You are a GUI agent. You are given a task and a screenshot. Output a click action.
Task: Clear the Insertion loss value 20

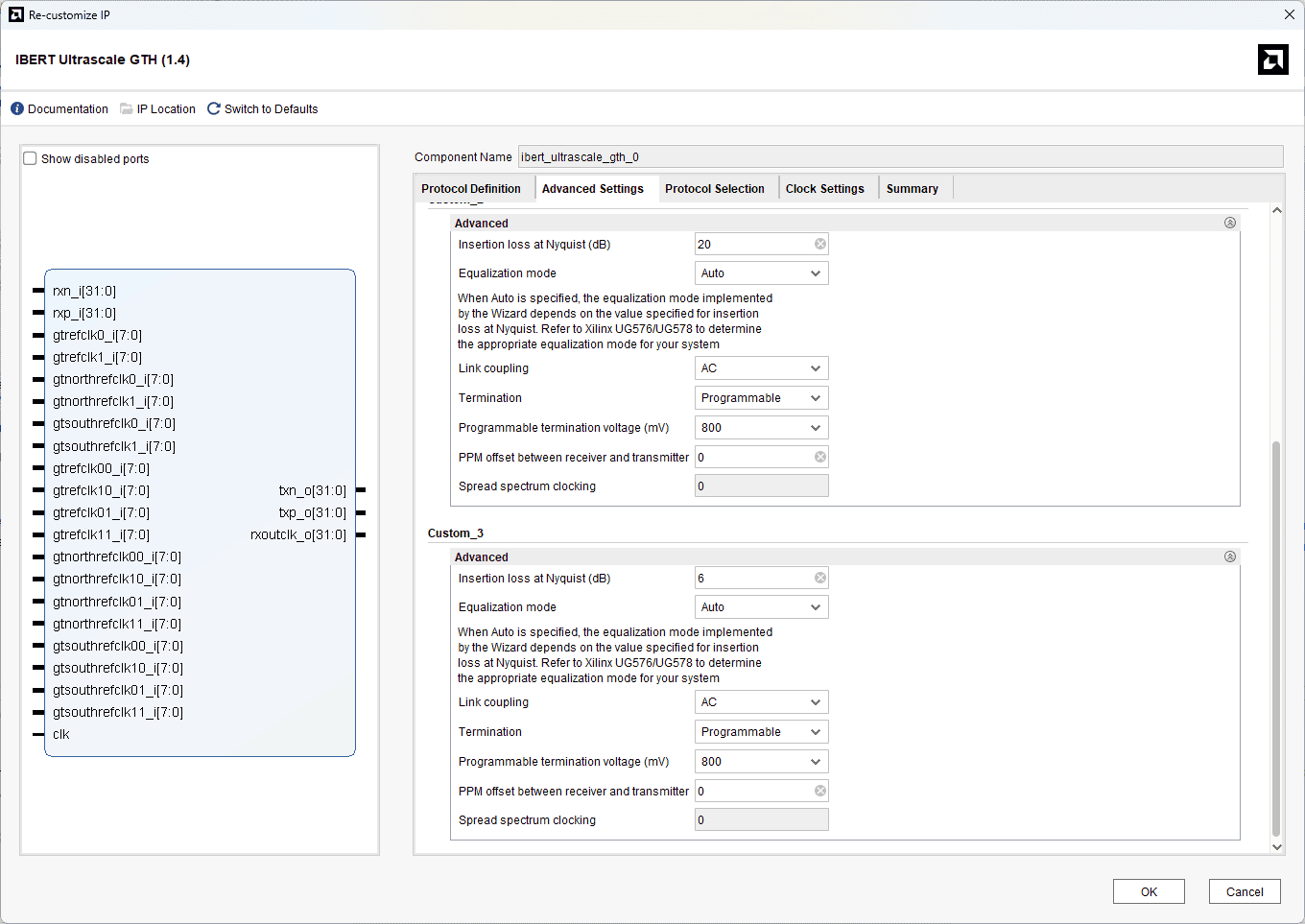coord(820,245)
